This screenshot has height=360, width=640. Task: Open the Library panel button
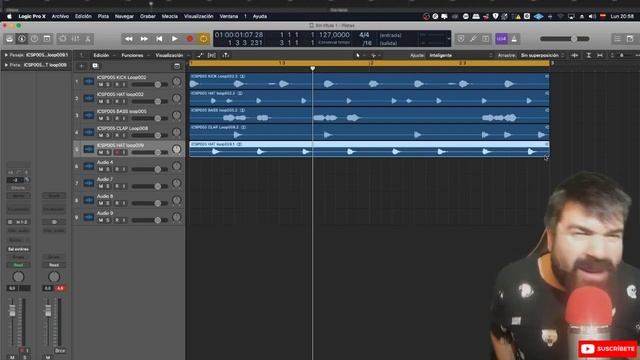tap(9, 39)
